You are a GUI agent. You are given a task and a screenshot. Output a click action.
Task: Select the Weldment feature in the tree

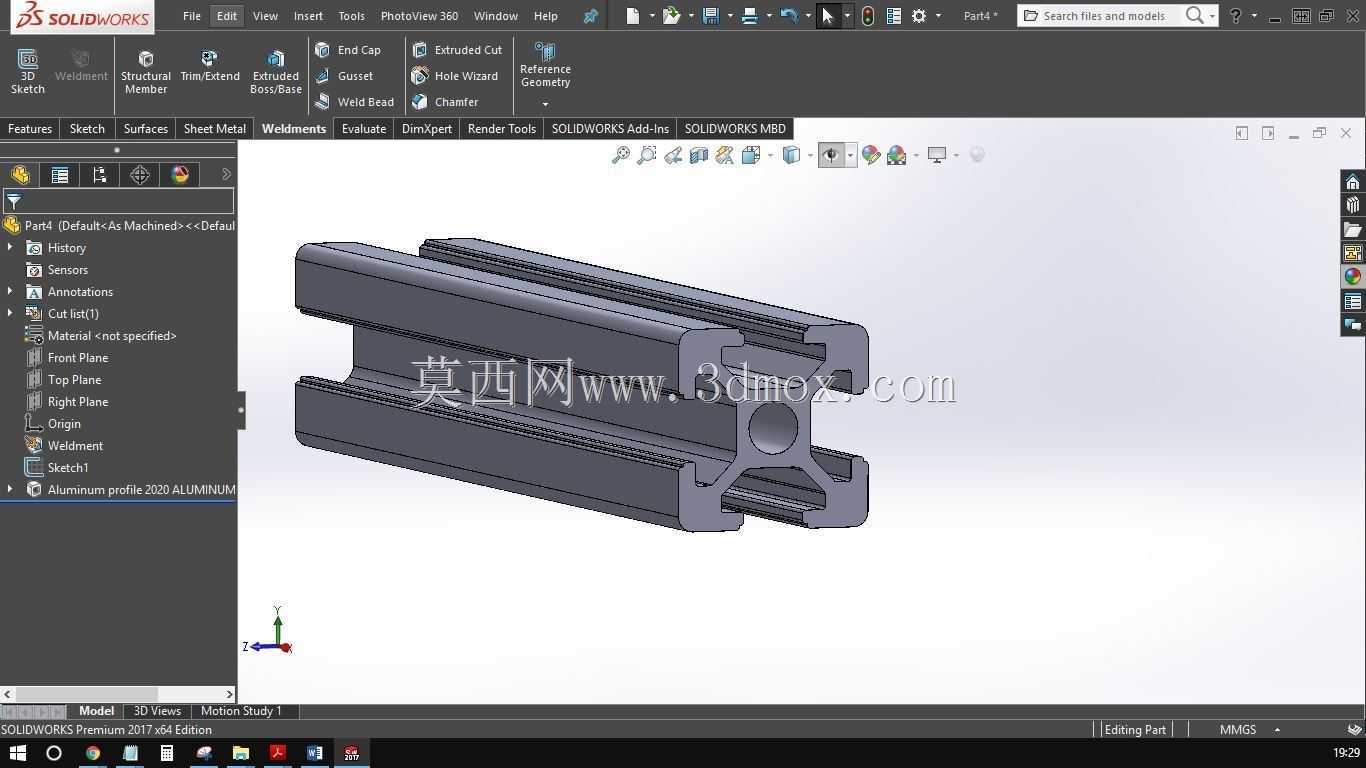75,446
